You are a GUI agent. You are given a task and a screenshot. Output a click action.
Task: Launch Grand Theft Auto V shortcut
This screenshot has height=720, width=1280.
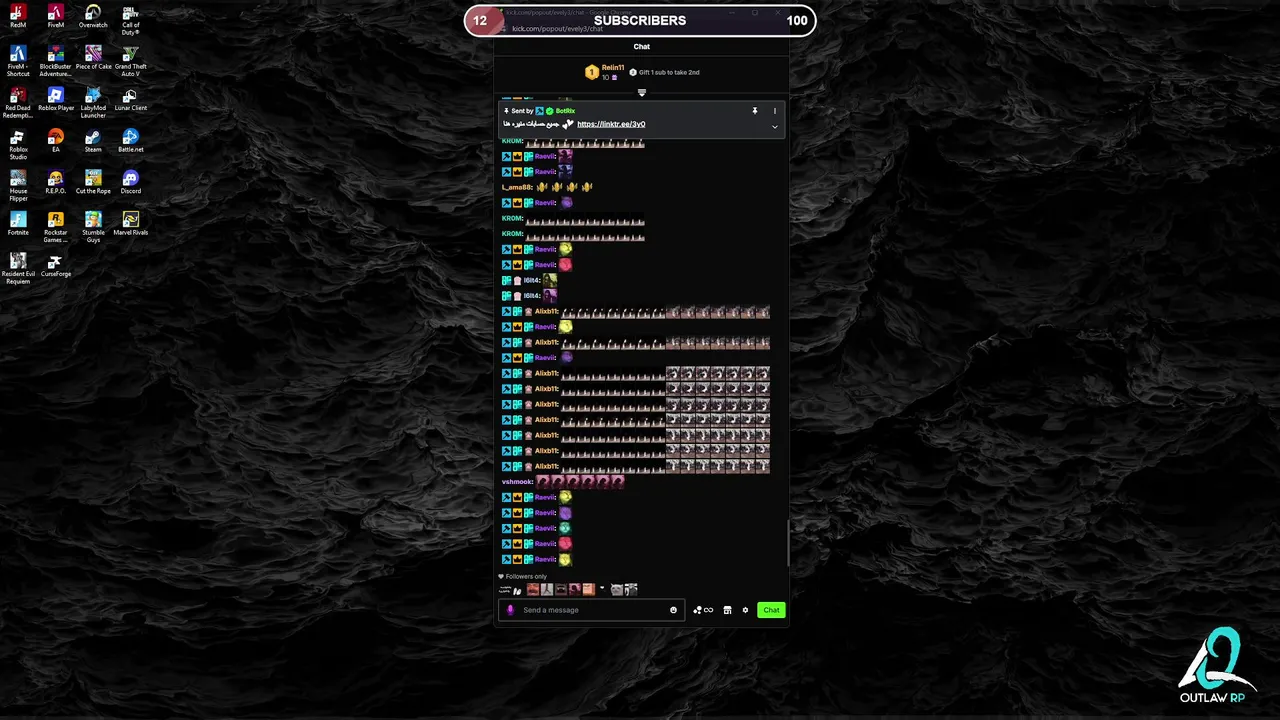click(x=130, y=61)
